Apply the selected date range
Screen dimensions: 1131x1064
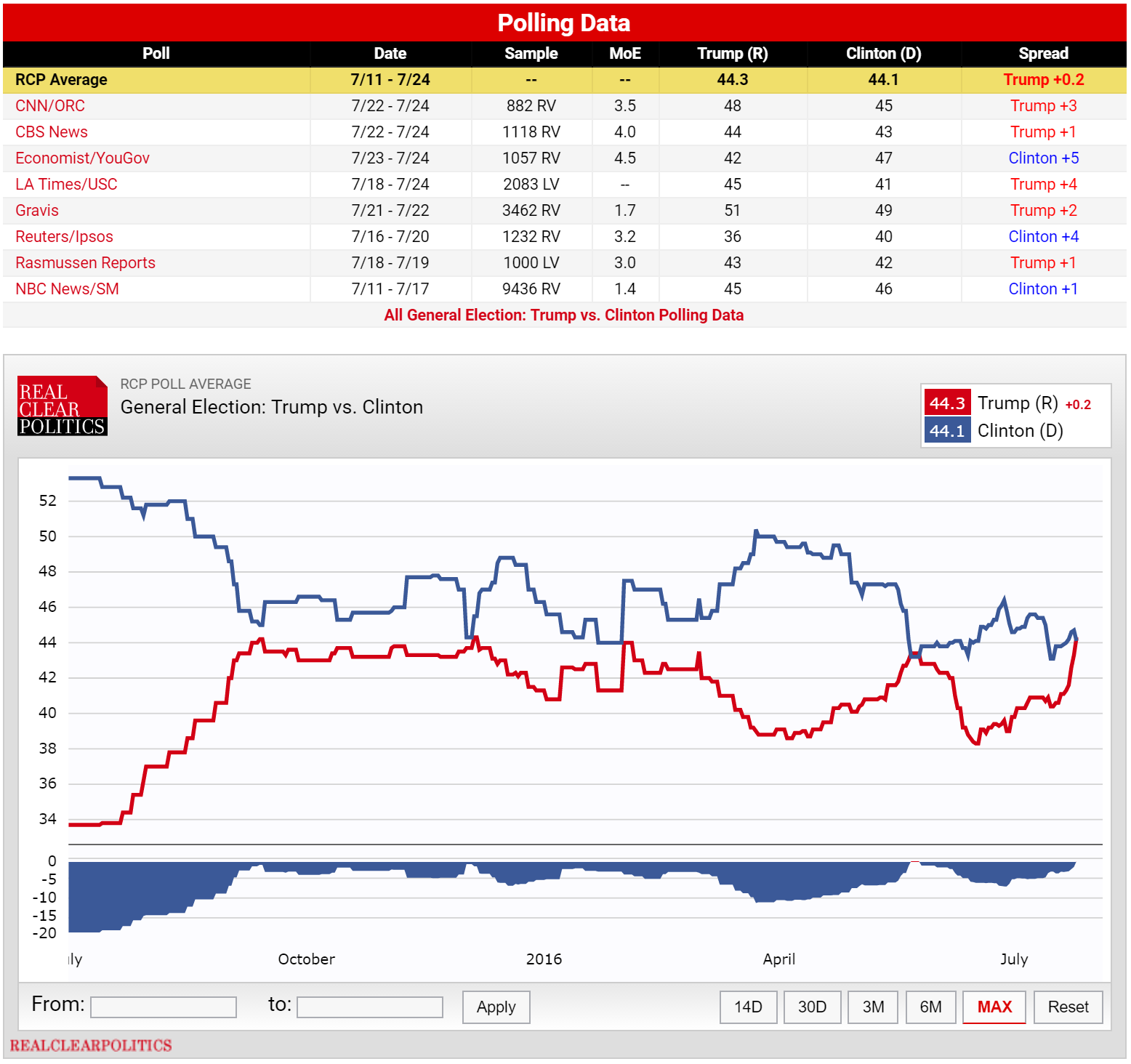(x=496, y=1007)
